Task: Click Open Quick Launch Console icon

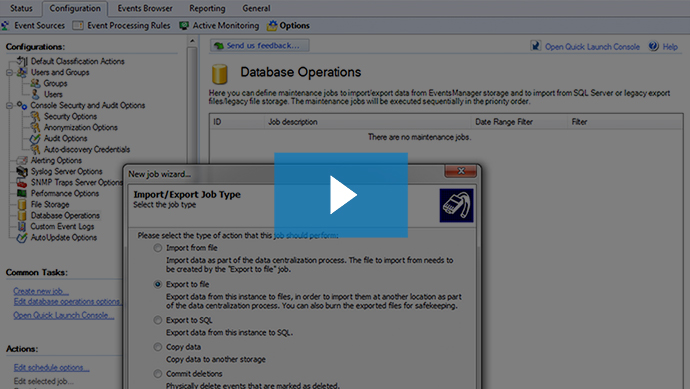Action: click(x=536, y=46)
